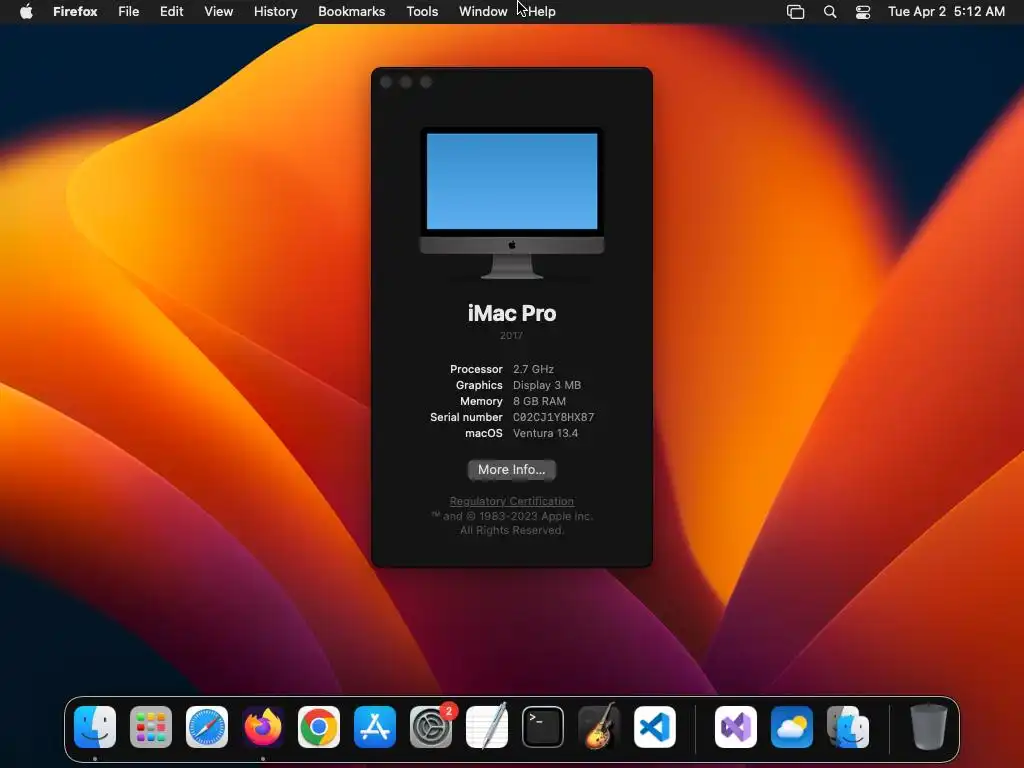Click the iMac Pro title text

[x=512, y=313]
